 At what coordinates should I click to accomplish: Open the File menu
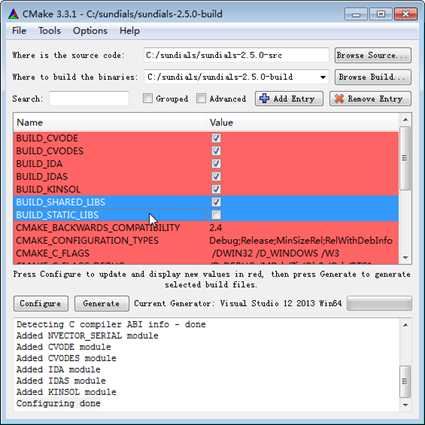tap(19, 31)
